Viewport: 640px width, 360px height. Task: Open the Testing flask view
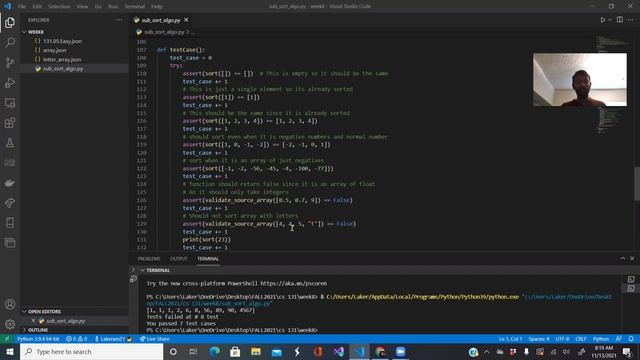click(x=10, y=142)
